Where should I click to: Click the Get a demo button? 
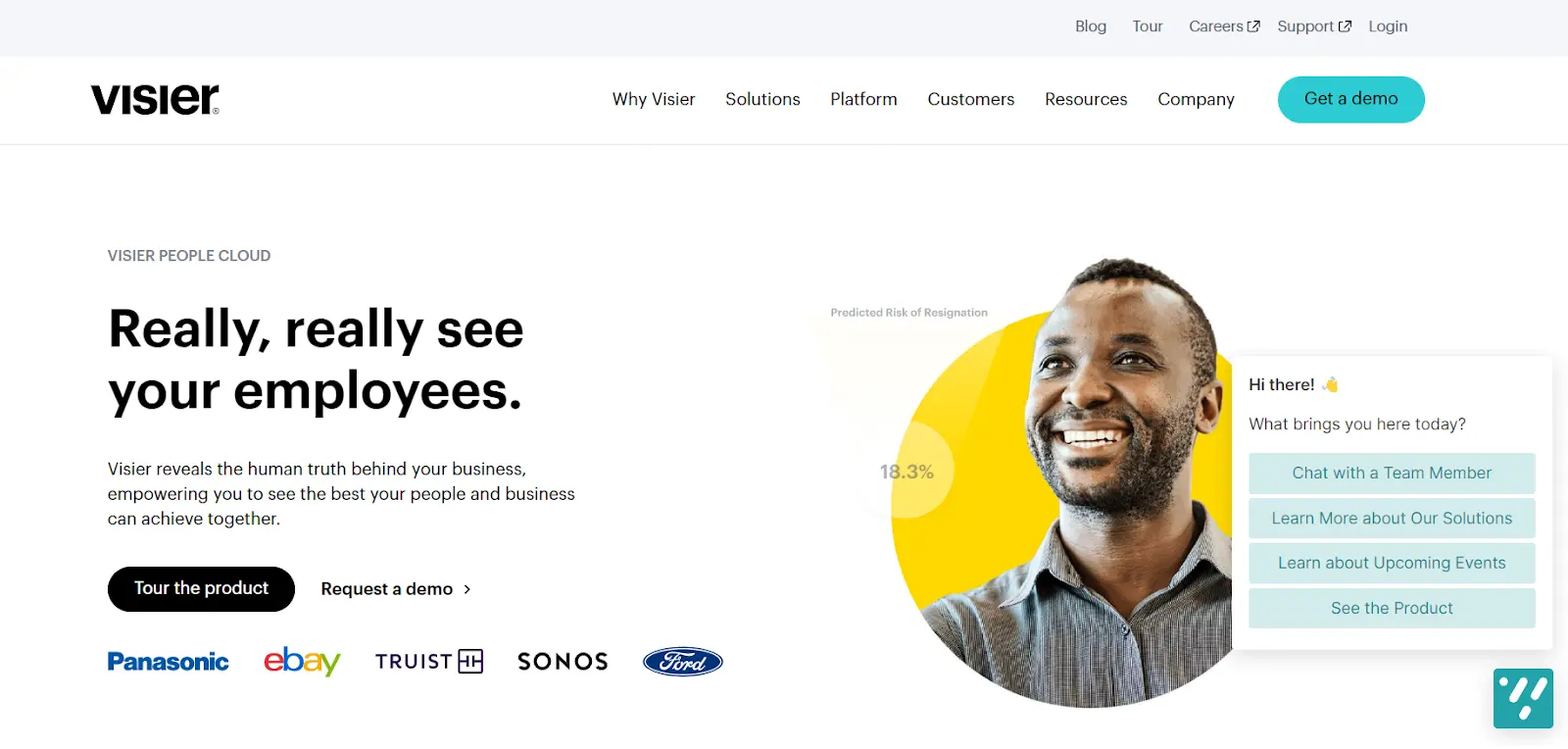pos(1351,99)
